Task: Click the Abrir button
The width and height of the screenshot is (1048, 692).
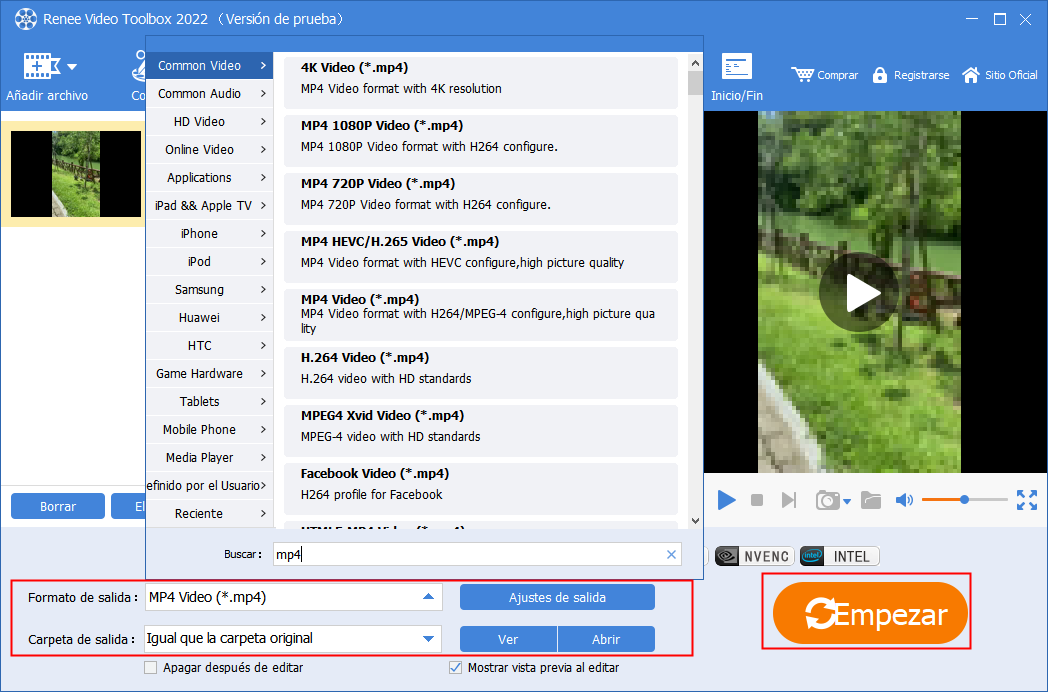Action: tap(606, 639)
